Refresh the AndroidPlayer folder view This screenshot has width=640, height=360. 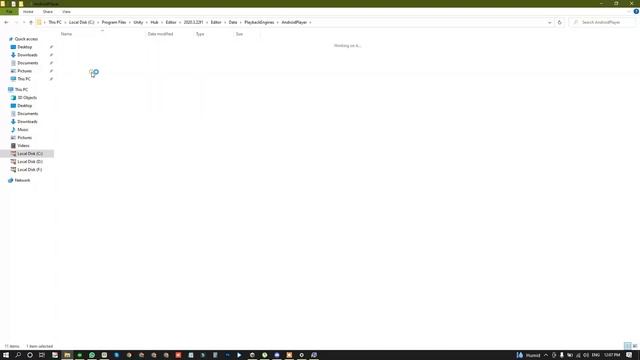pos(560,22)
